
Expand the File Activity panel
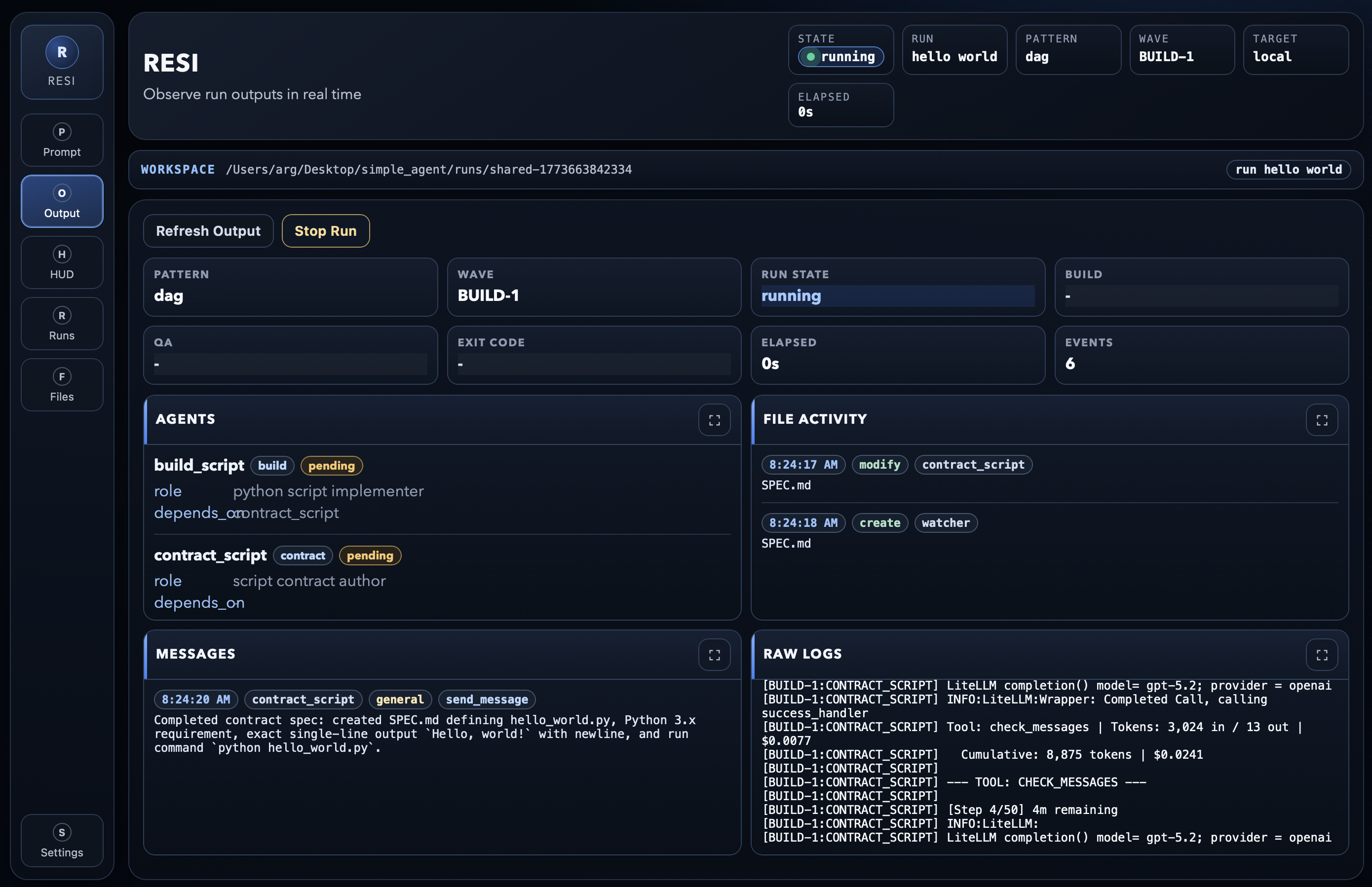[1322, 420]
